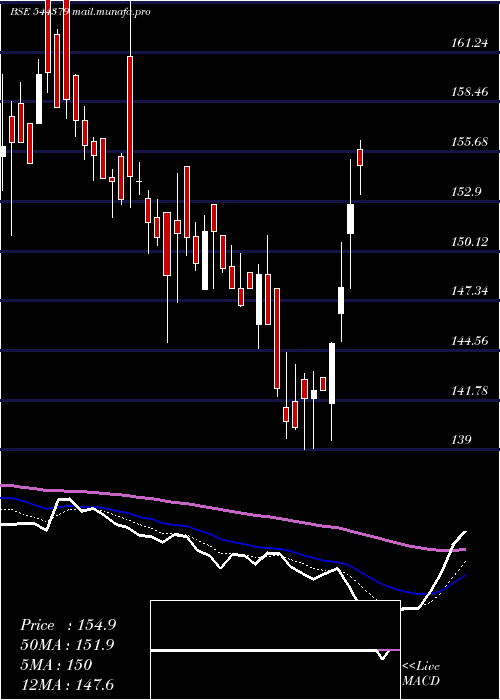Select the 161.24 price axis label
This screenshot has width=500, height=700.
point(470,43)
